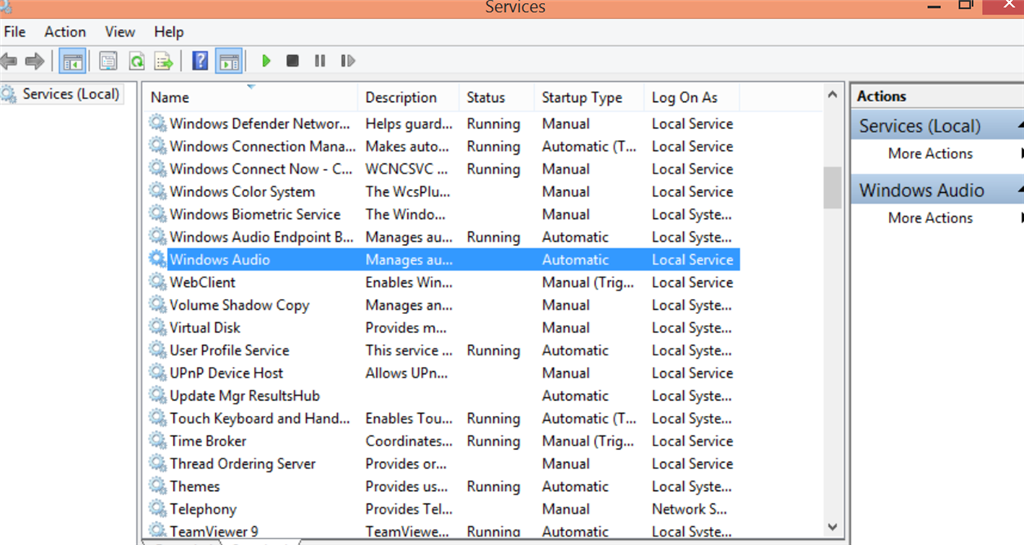
Task: Select the Windows Defender Network service row
Action: click(259, 123)
